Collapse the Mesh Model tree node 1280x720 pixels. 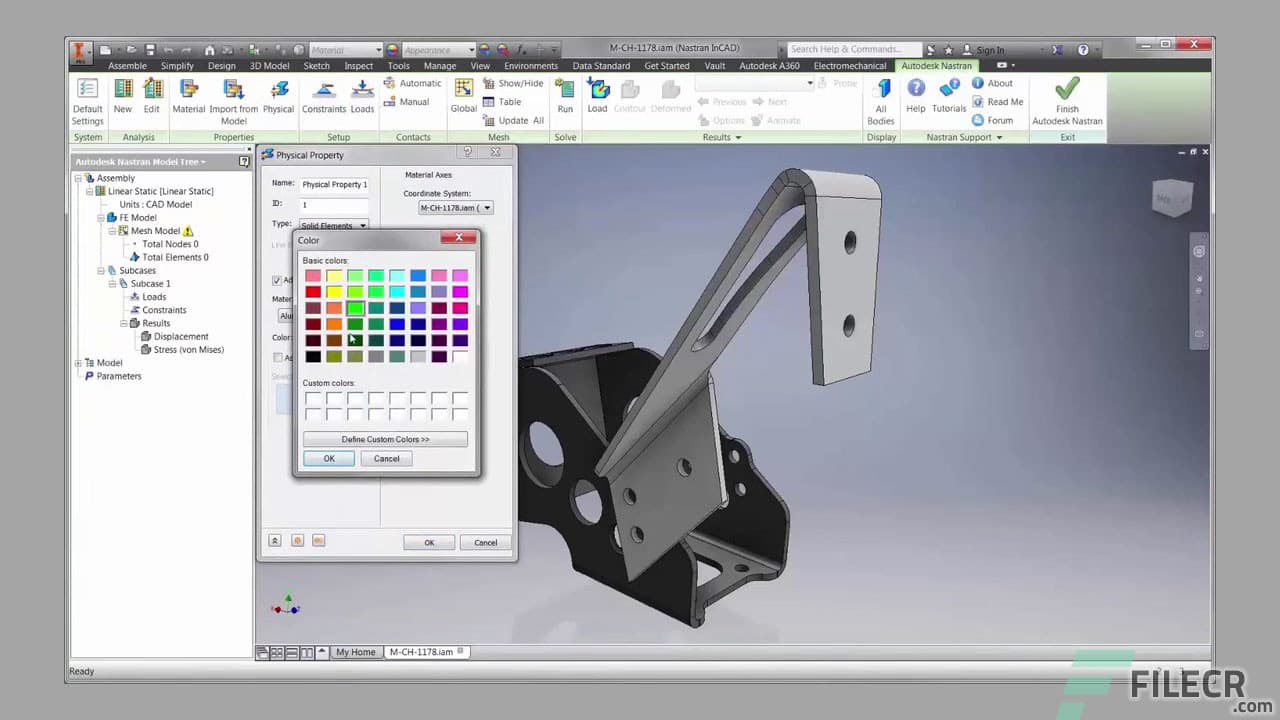pyautogui.click(x=113, y=230)
